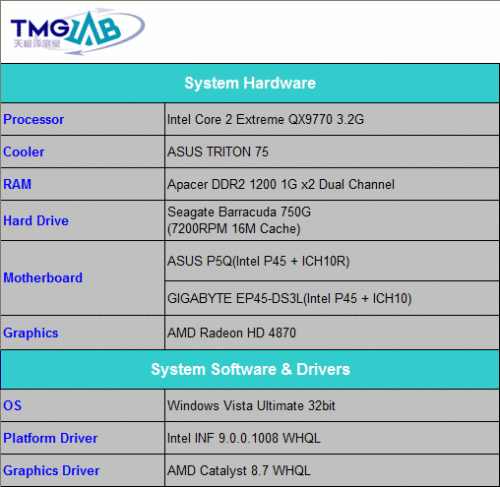Click the Graphics Driver label
Viewport: 500px width, 487px height.
pyautogui.click(x=51, y=471)
